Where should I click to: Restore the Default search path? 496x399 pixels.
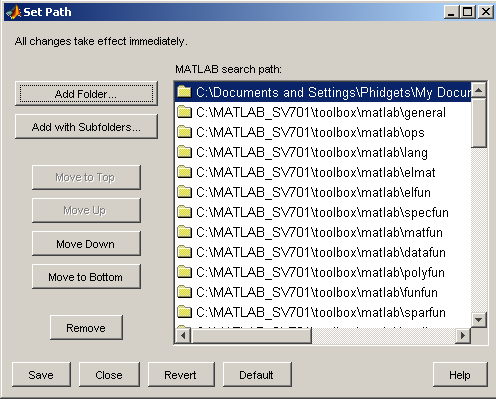coord(257,375)
